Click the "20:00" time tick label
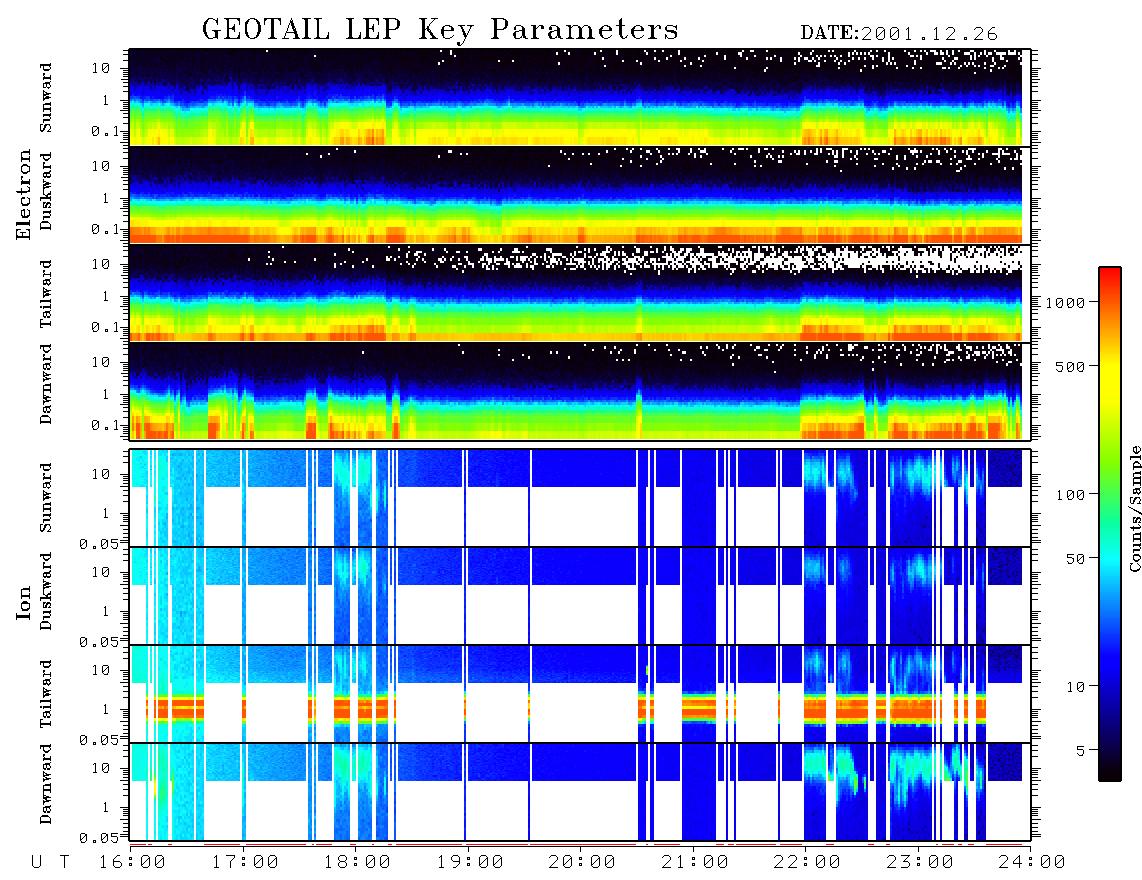Screen dimensions: 1142x880 [582, 863]
